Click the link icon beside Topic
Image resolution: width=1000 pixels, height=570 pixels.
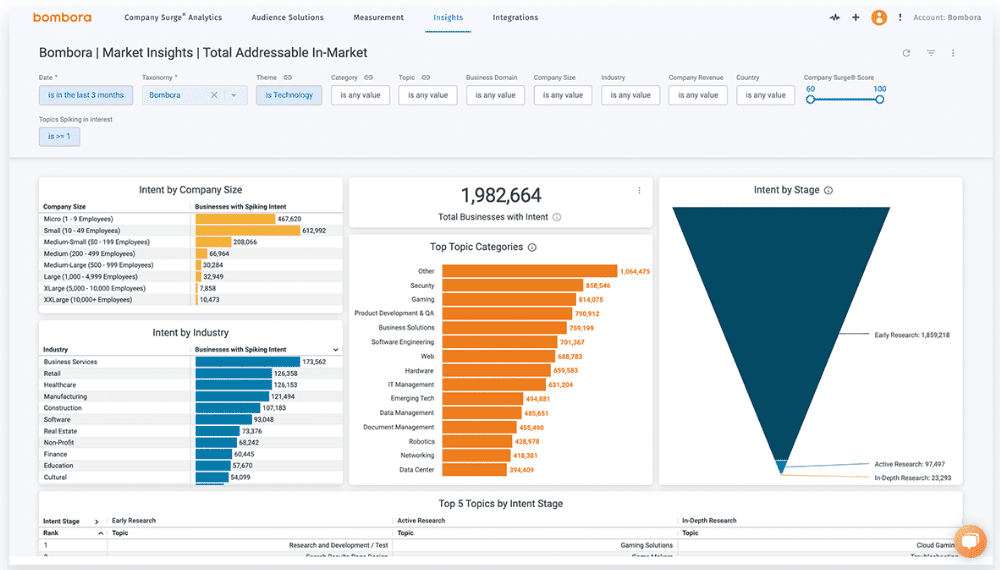point(425,77)
